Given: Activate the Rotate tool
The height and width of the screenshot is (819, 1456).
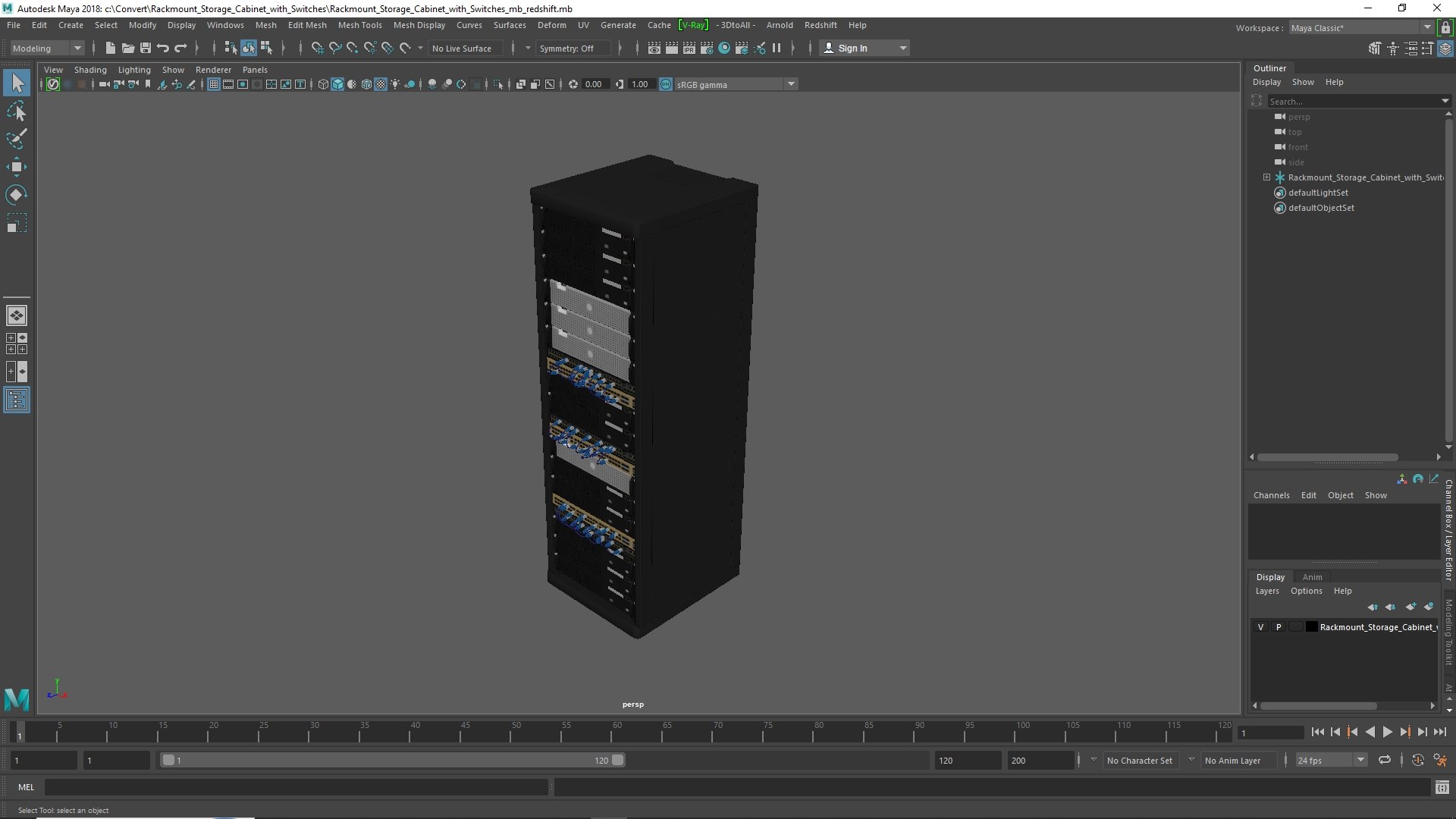Looking at the screenshot, I should [x=17, y=195].
